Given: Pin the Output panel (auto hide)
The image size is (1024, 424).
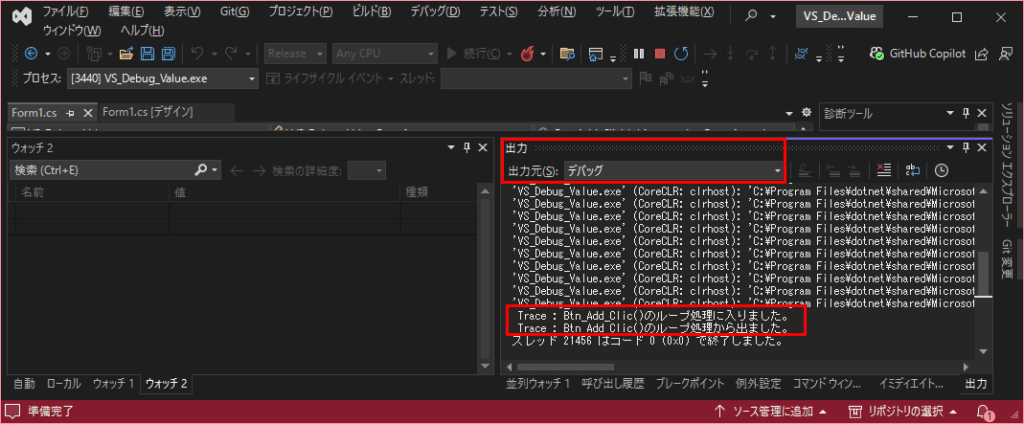Looking at the screenshot, I should pyautogui.click(x=966, y=148).
